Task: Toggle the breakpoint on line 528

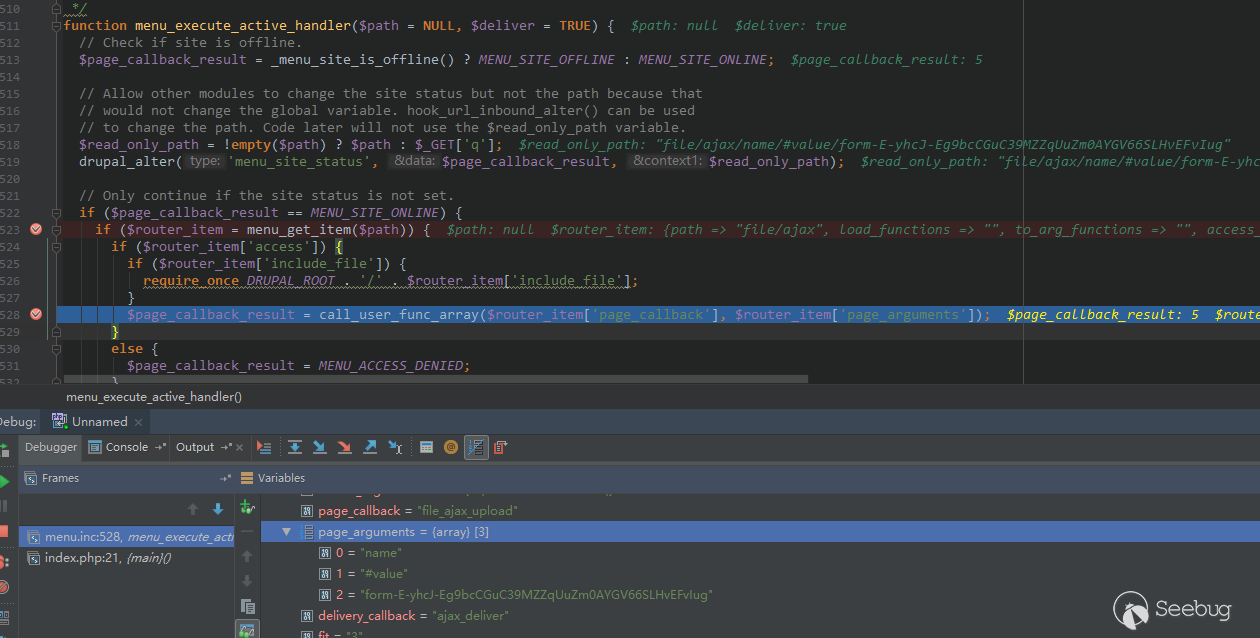Action: pos(36,314)
